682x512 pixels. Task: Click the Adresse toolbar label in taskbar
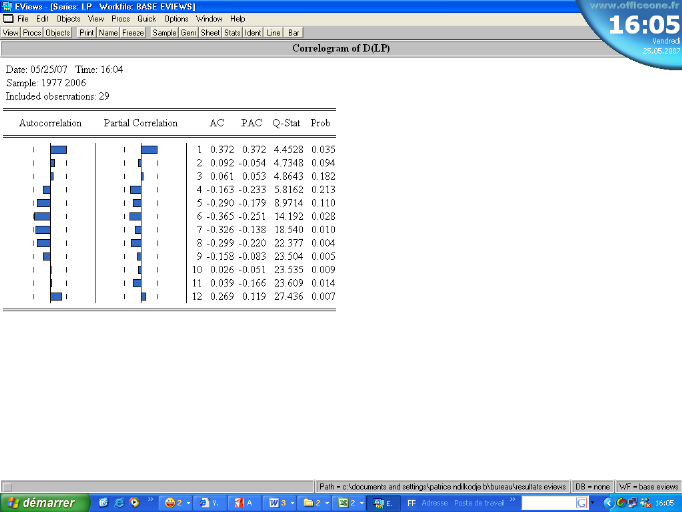tap(433, 503)
